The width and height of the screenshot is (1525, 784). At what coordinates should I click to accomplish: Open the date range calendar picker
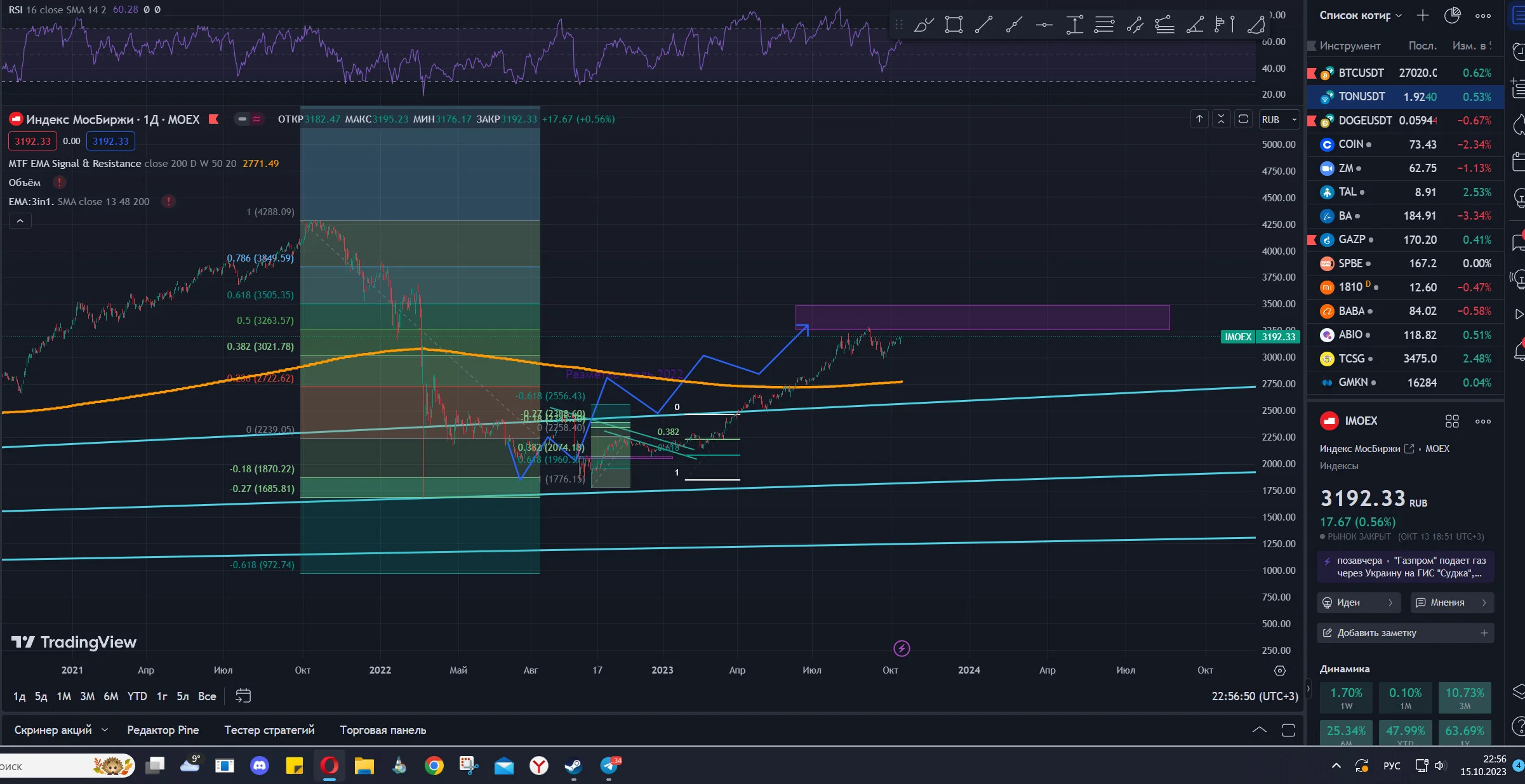tap(243, 696)
